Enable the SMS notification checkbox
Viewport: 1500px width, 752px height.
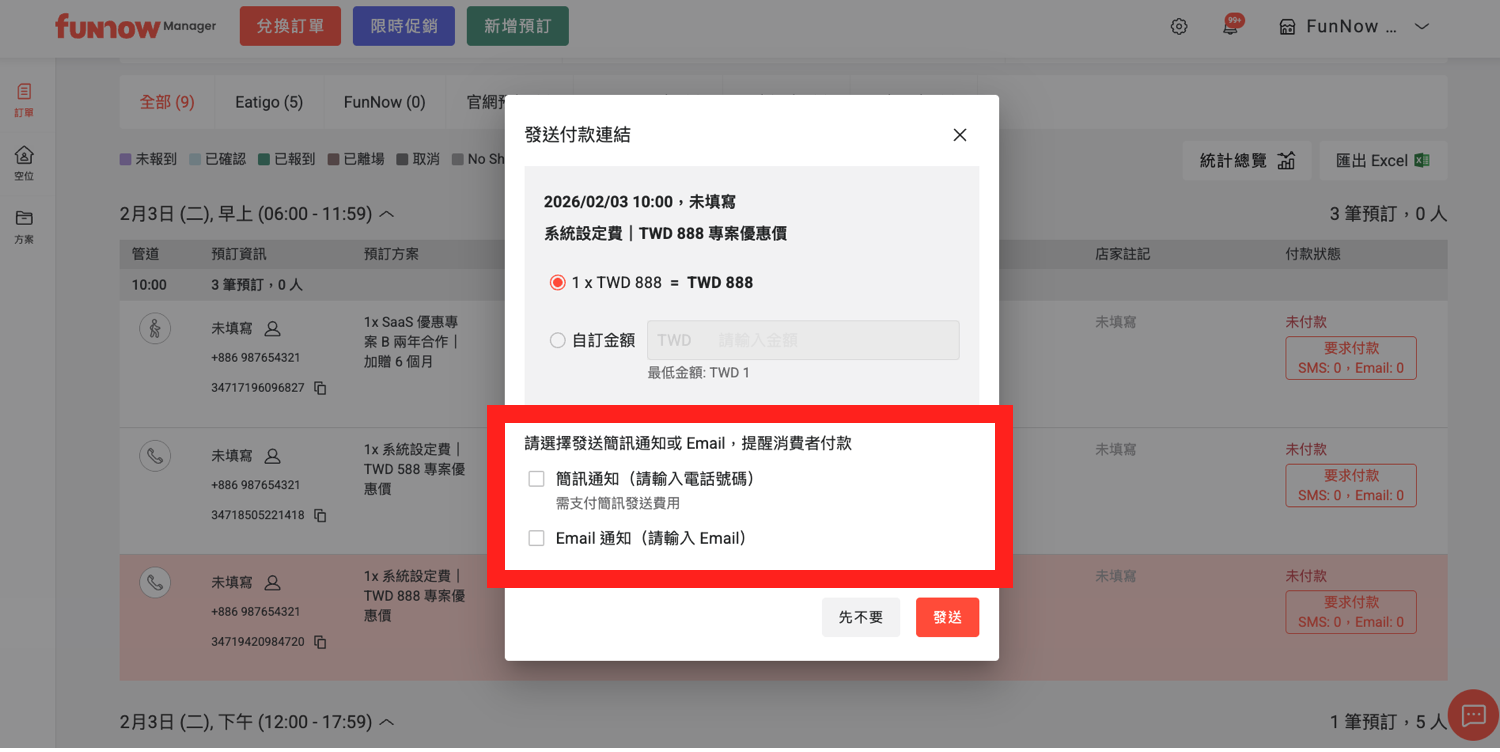[x=537, y=479]
